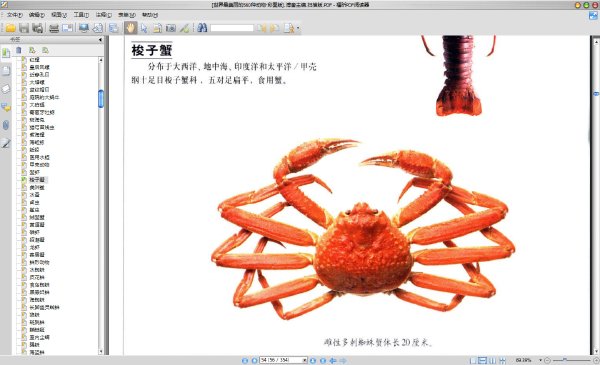
Task: Open the Signatures pen sidebar icon
Action: (6, 143)
